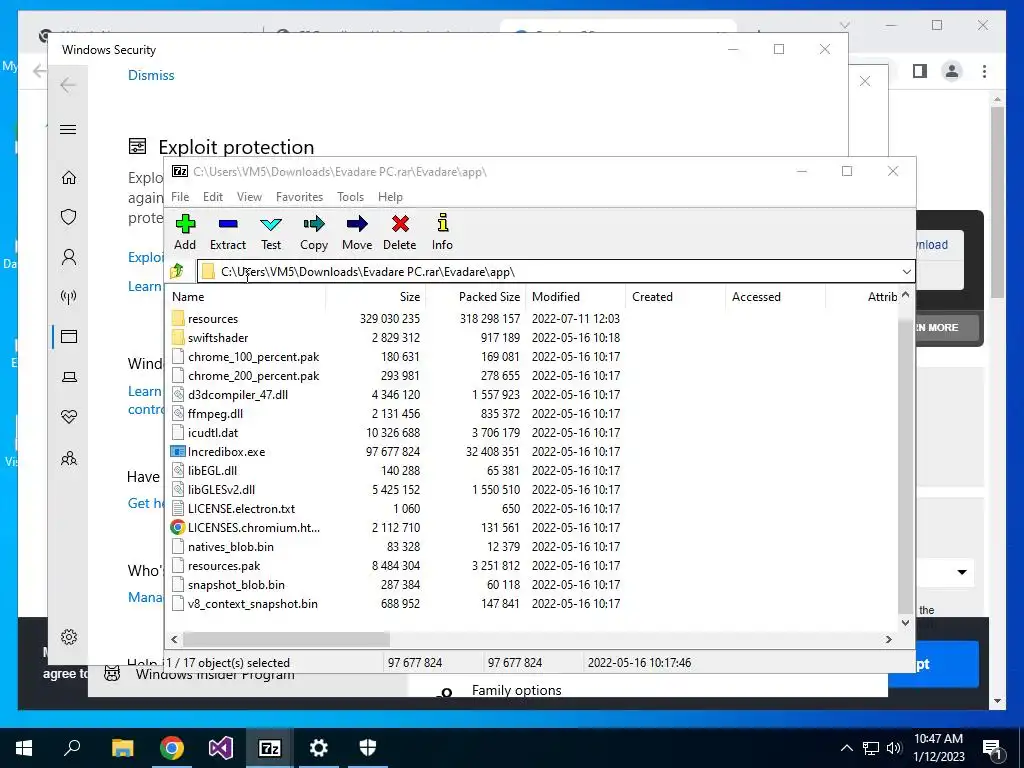Open the View menu in 7-Zip
The width and height of the screenshot is (1024, 768).
point(249,197)
